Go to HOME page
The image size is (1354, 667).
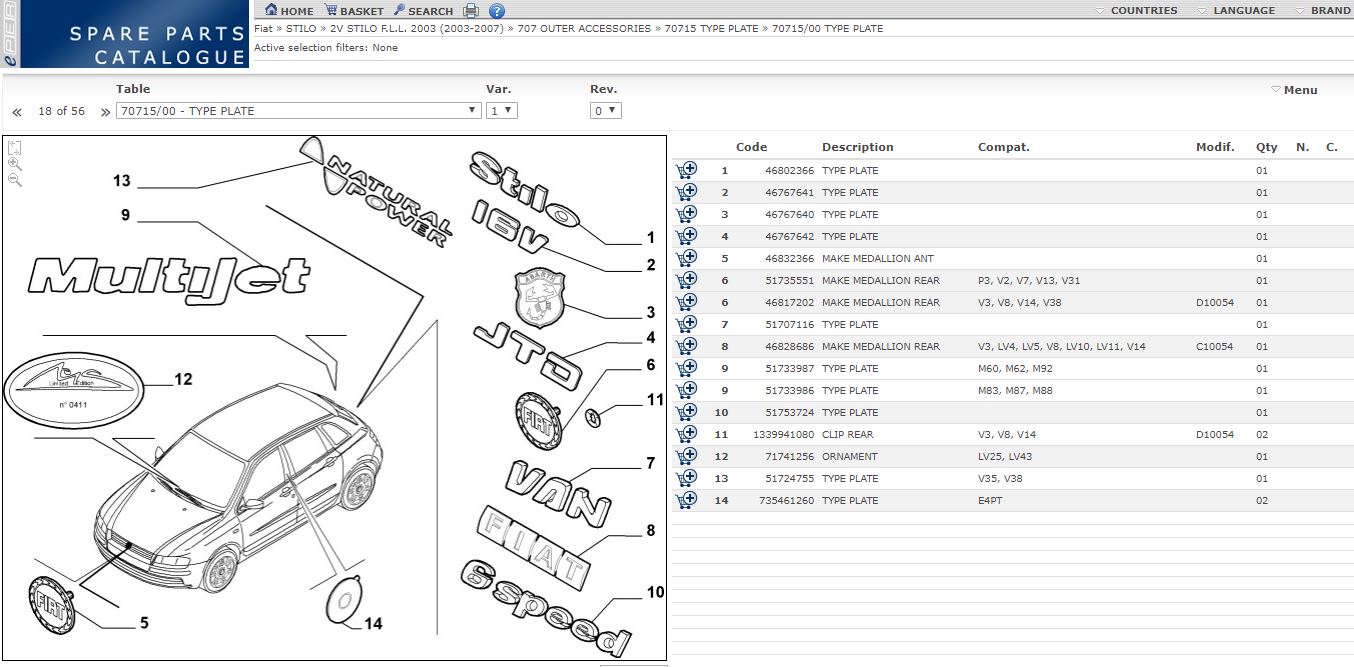pyautogui.click(x=289, y=11)
